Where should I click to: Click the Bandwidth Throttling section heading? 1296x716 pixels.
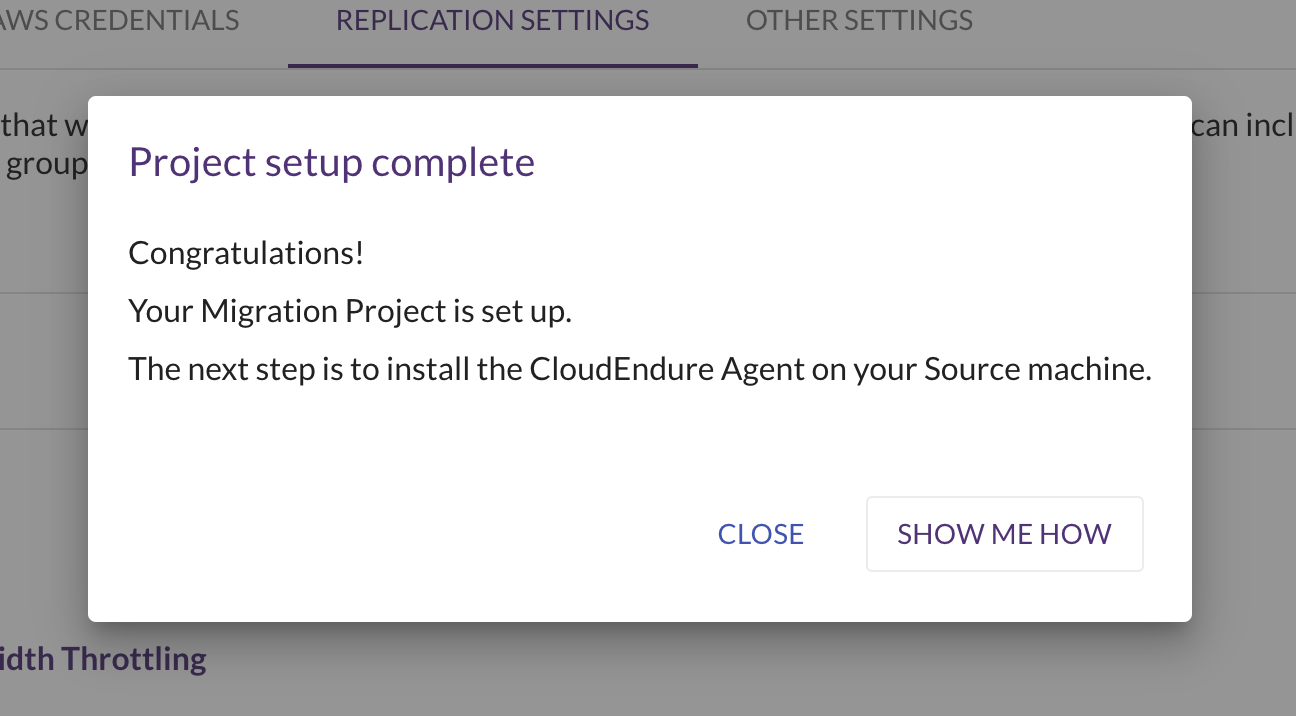[103, 659]
